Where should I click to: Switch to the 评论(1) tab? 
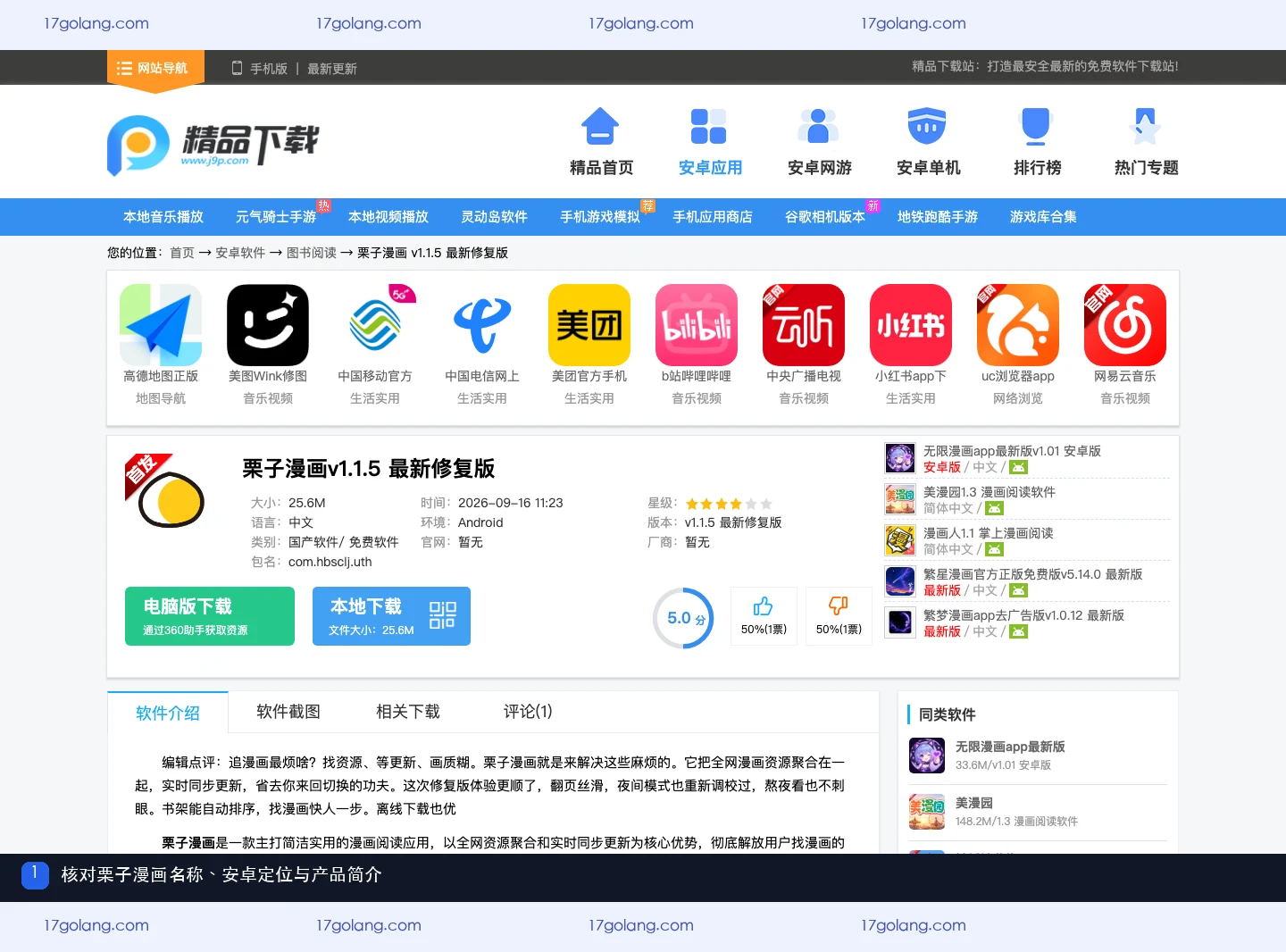[x=528, y=712]
